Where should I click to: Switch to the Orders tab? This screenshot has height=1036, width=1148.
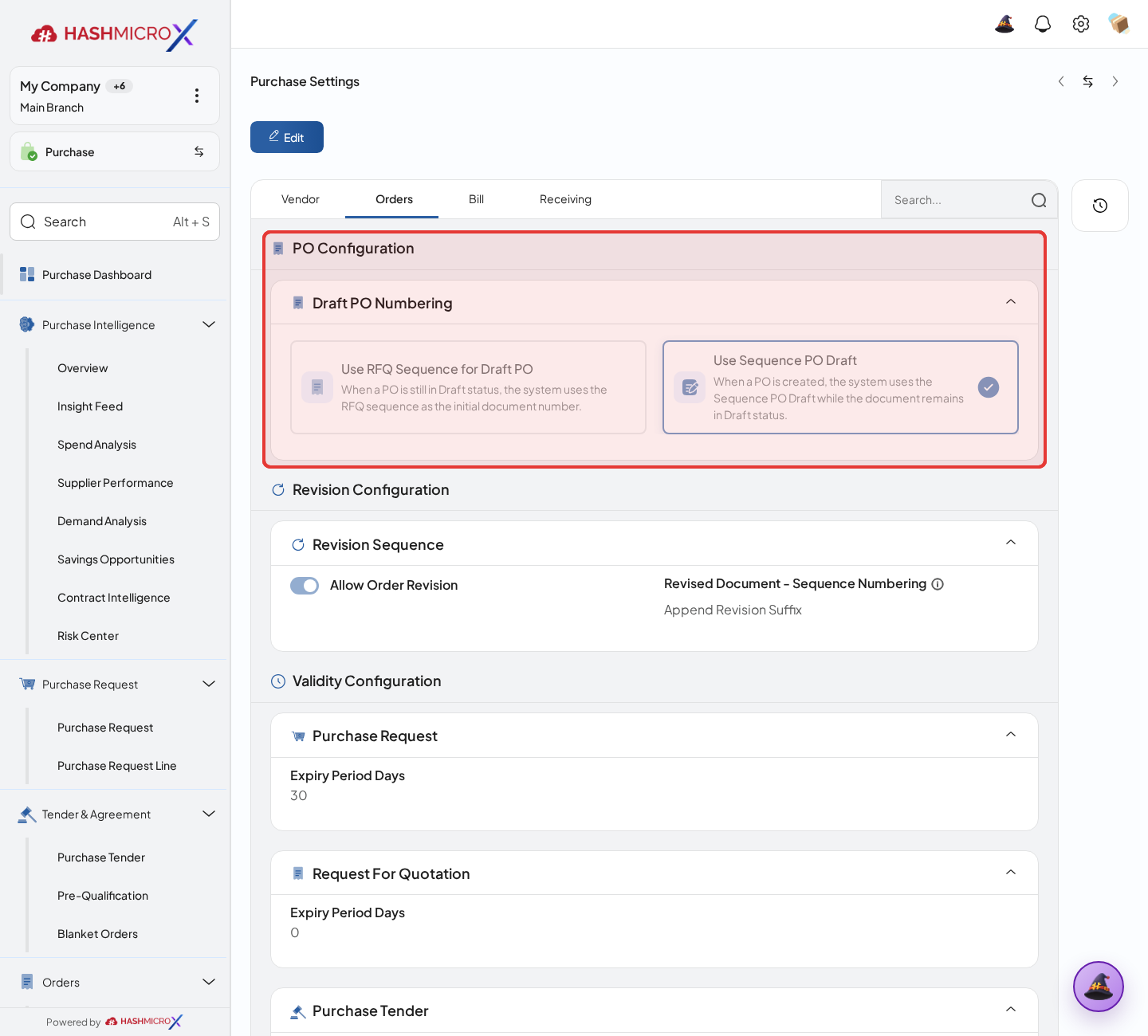pos(395,199)
